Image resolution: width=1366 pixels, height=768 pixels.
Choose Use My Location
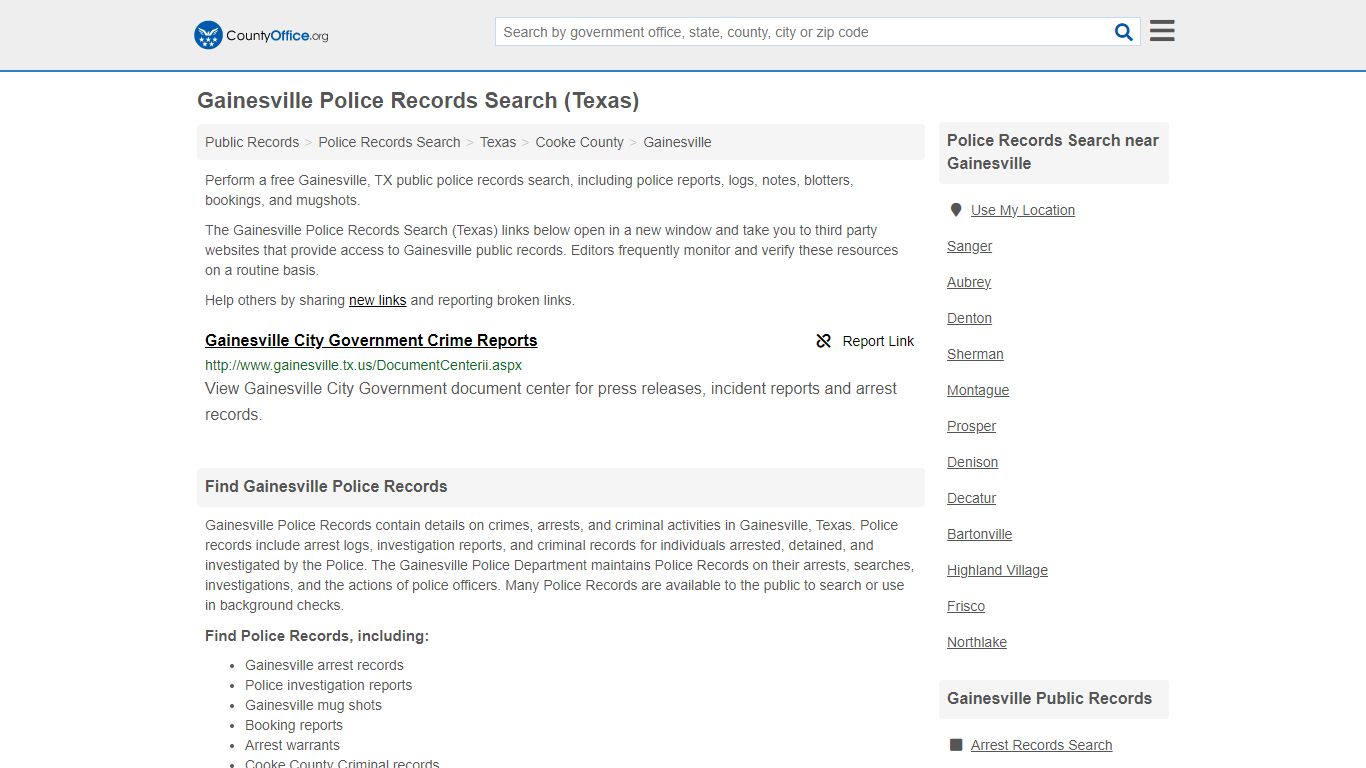pos(1023,210)
